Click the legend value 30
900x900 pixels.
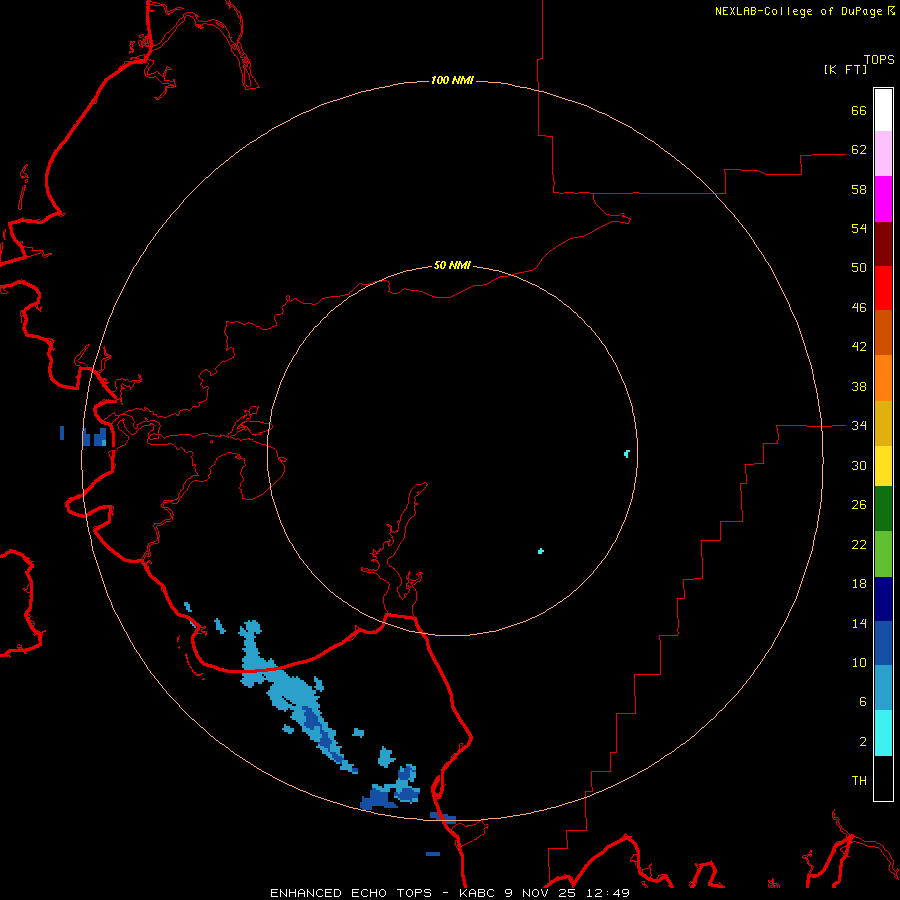point(859,465)
